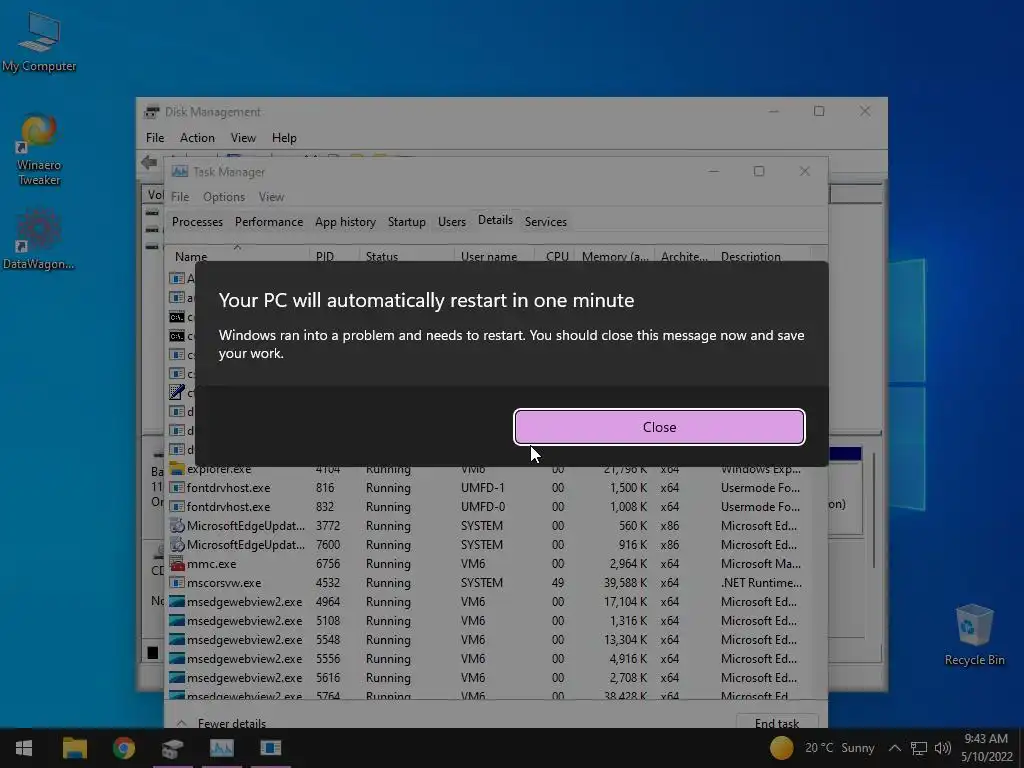Launch Google Chrome from taskbar

click(x=123, y=748)
